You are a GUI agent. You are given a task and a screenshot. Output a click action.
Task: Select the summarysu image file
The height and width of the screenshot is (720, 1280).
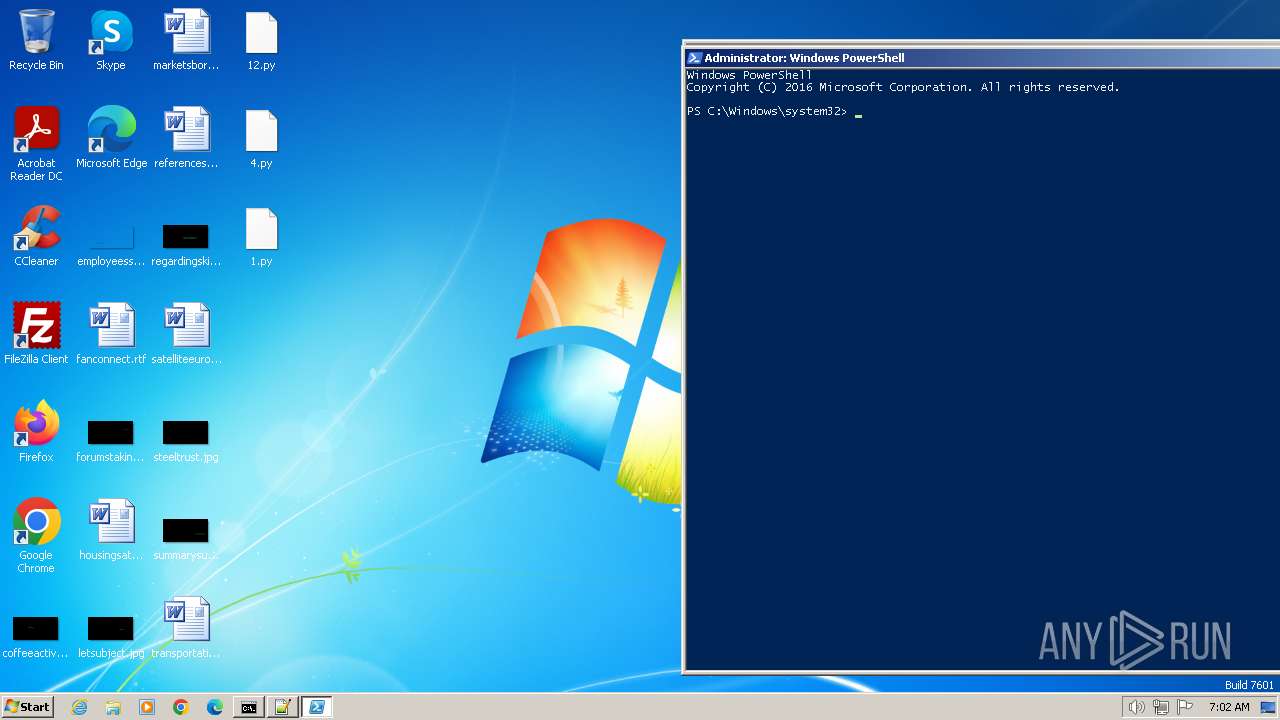point(186,539)
